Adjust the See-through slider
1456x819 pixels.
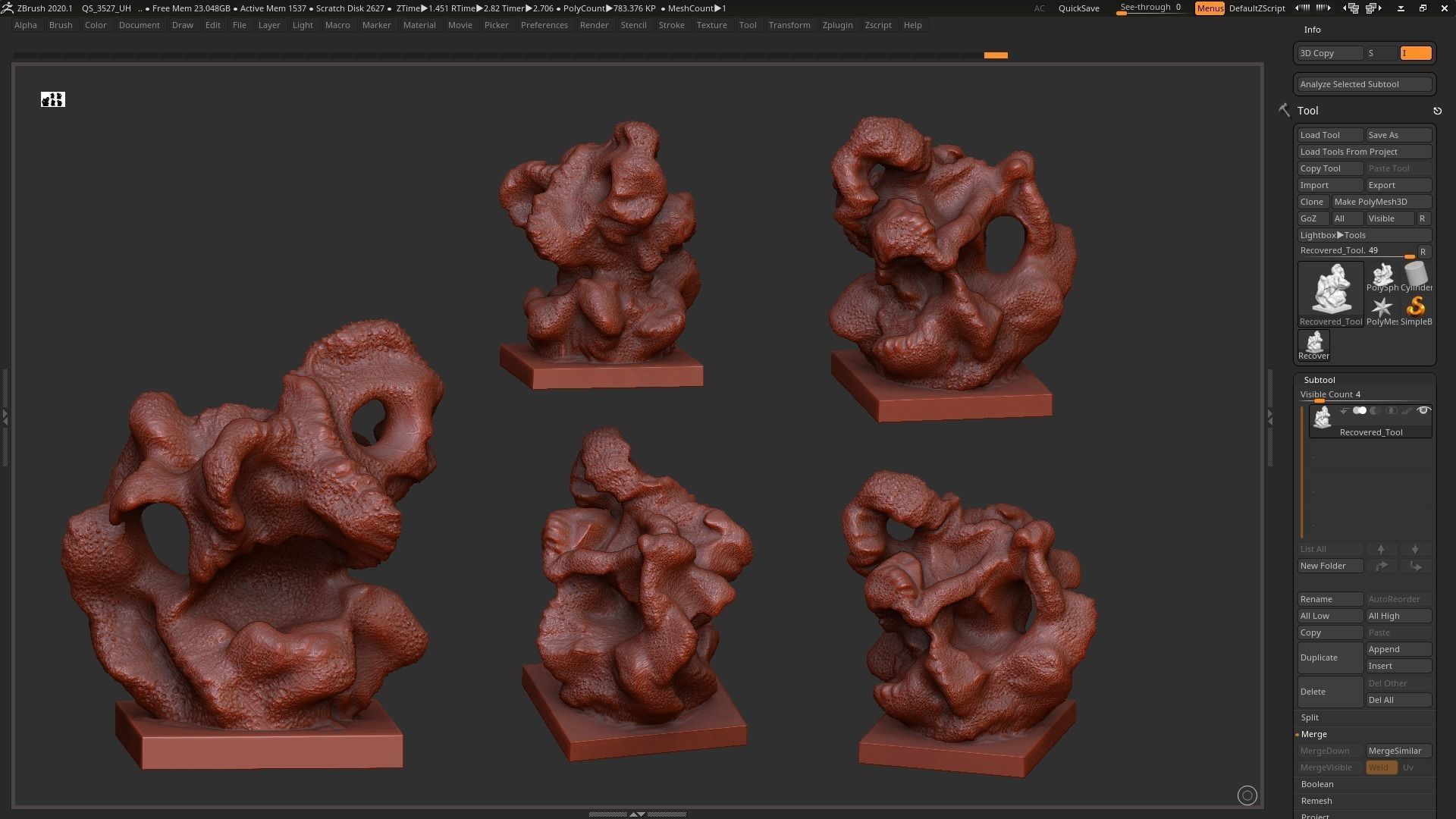coord(1150,8)
